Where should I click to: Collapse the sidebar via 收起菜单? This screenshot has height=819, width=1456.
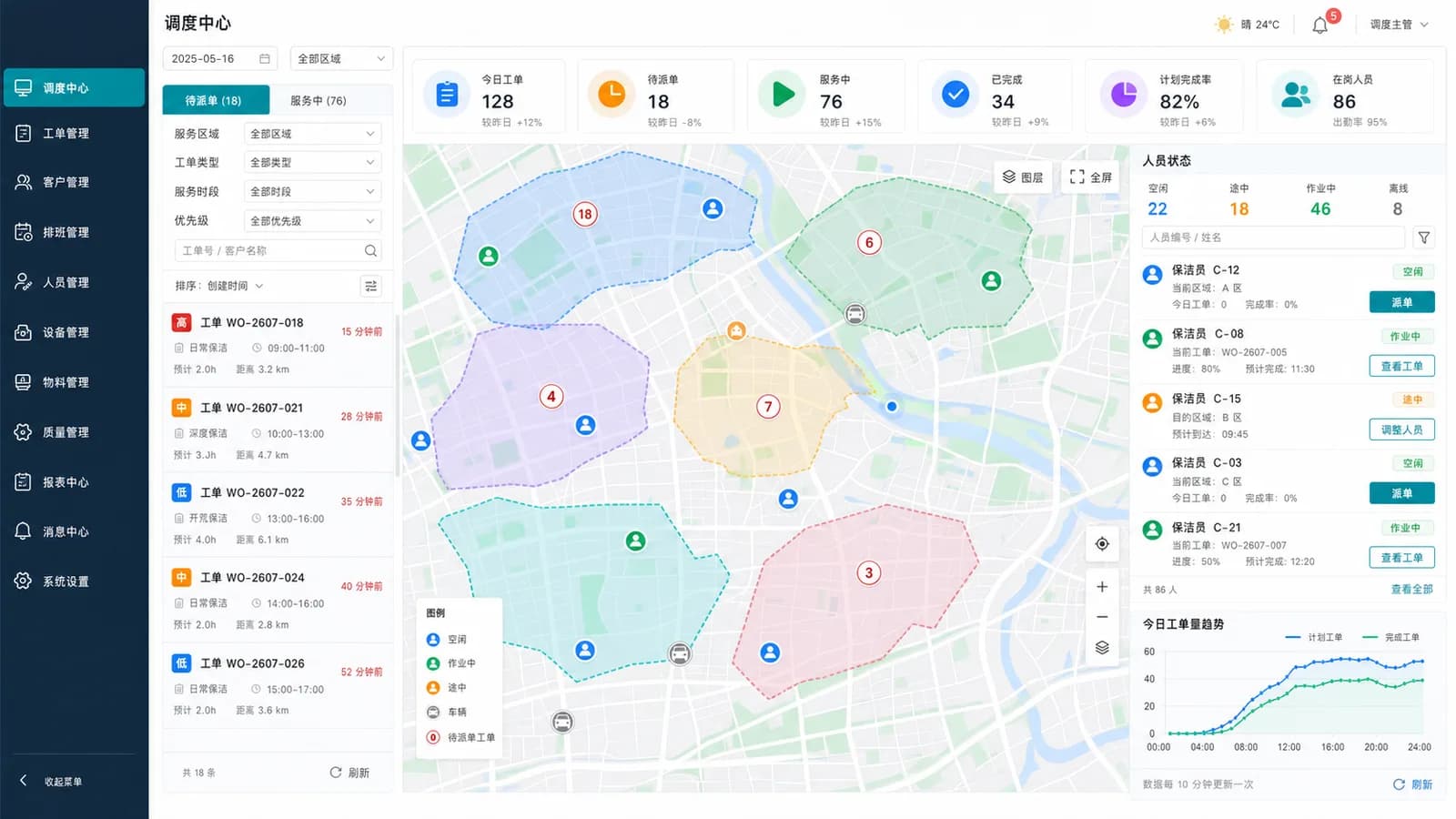pos(53,781)
